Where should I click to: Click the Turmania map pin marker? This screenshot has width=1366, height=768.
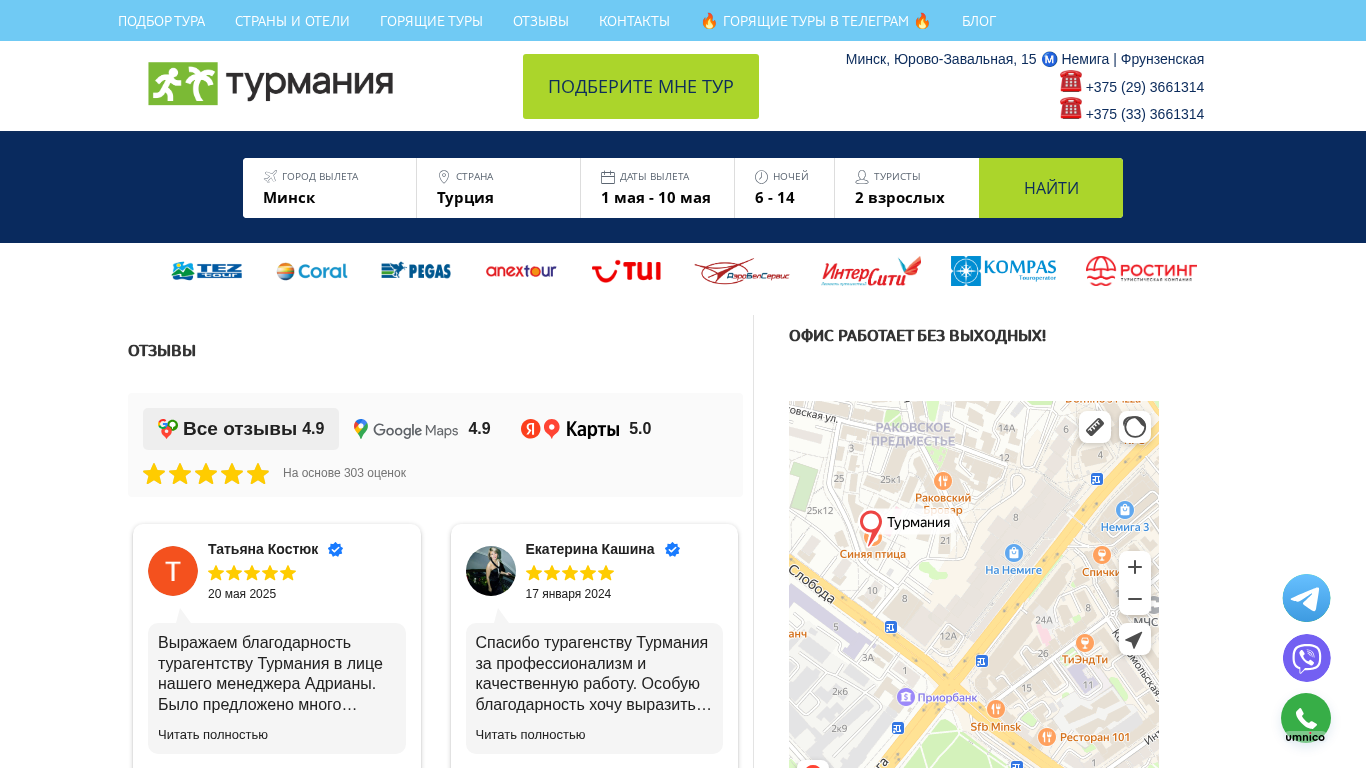point(871,527)
